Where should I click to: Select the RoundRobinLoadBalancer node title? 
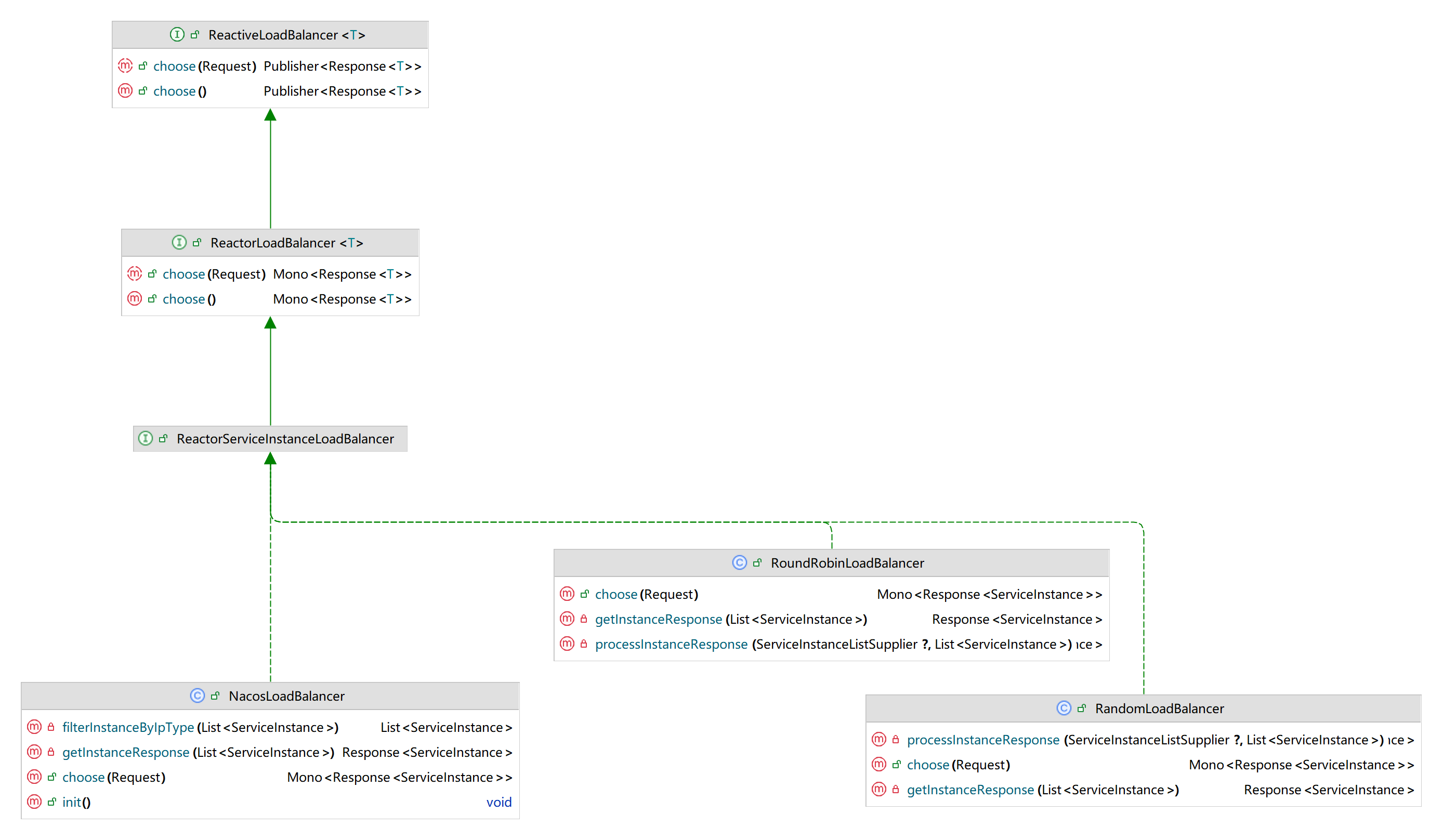coord(847,563)
